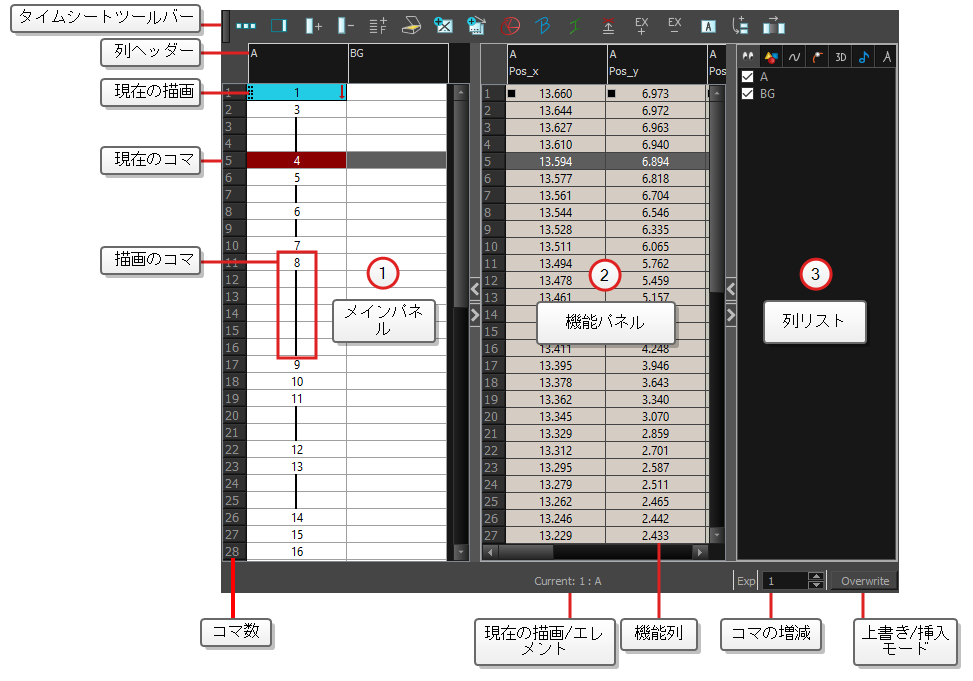This screenshot has width=973, height=681.
Task: Click the EX plus increase exposure icon
Action: point(642,26)
